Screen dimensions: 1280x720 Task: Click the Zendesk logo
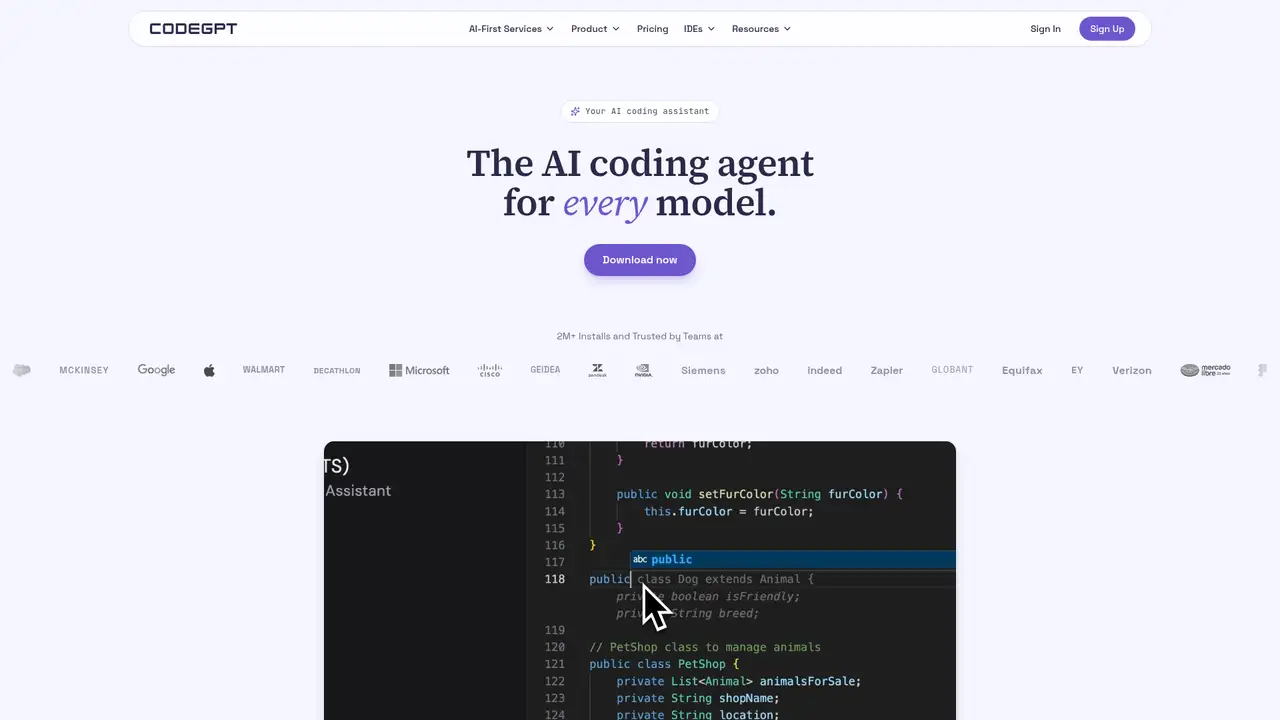(x=597, y=370)
